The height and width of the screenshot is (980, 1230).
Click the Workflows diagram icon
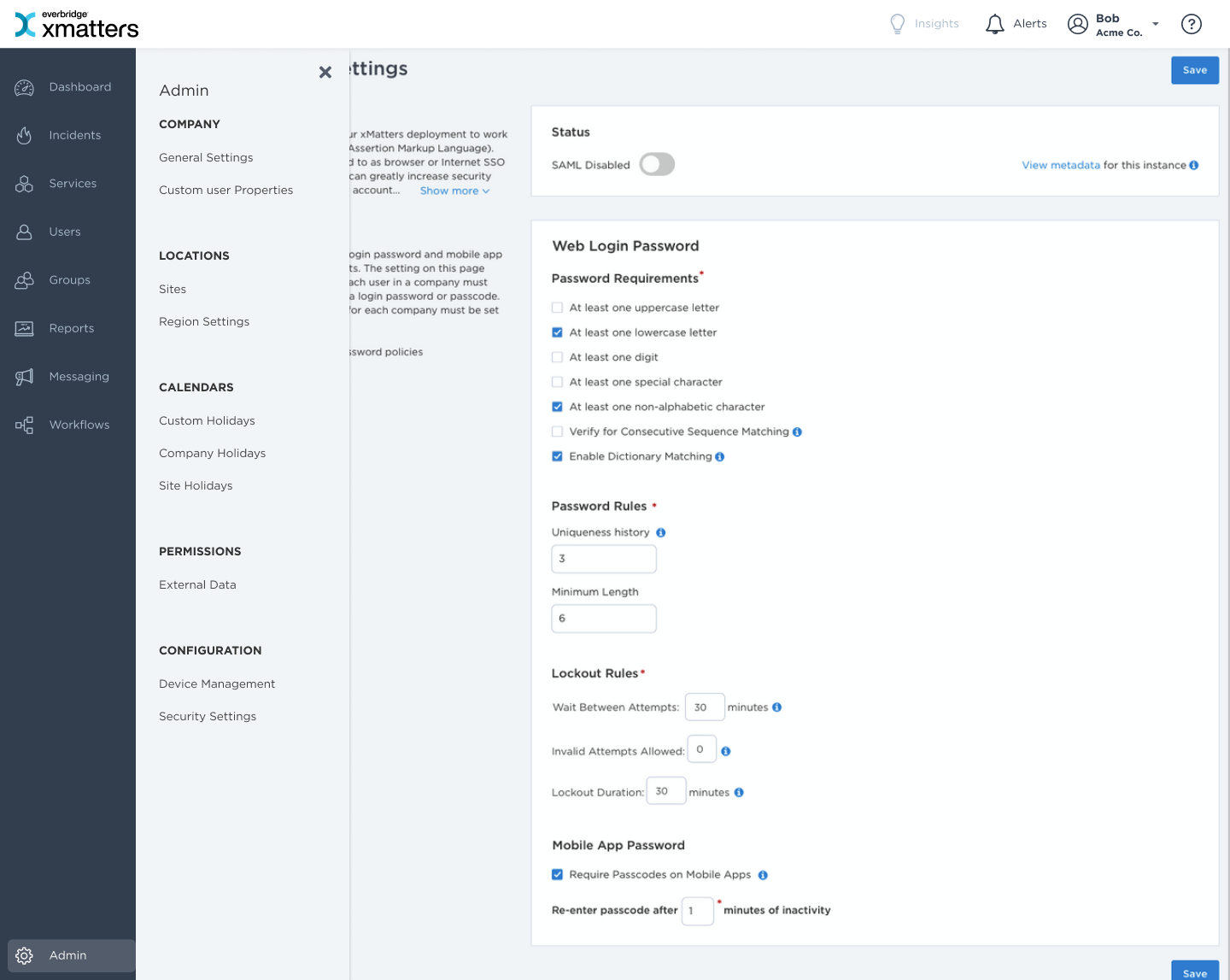point(24,425)
